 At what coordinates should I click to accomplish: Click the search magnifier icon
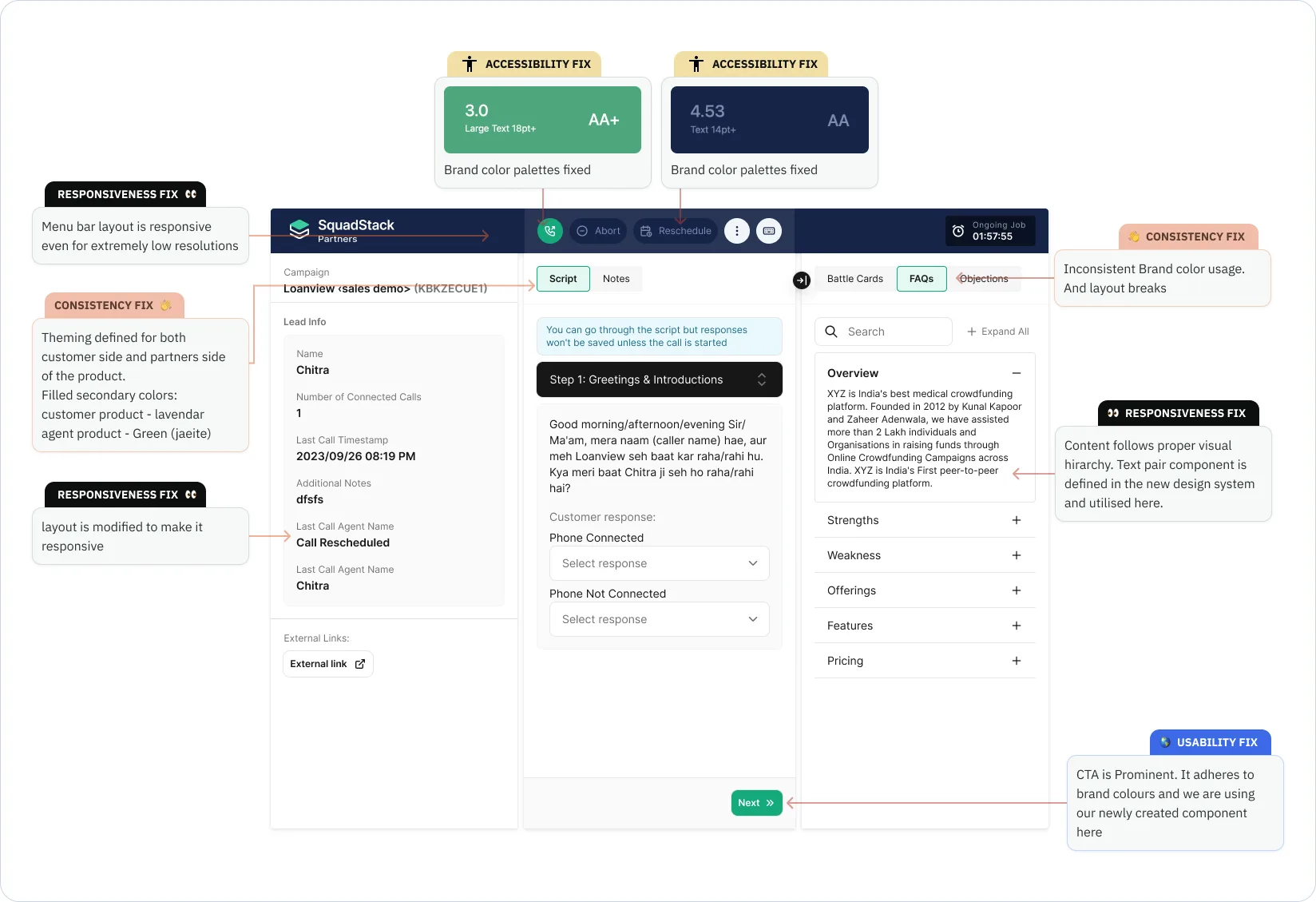point(831,332)
